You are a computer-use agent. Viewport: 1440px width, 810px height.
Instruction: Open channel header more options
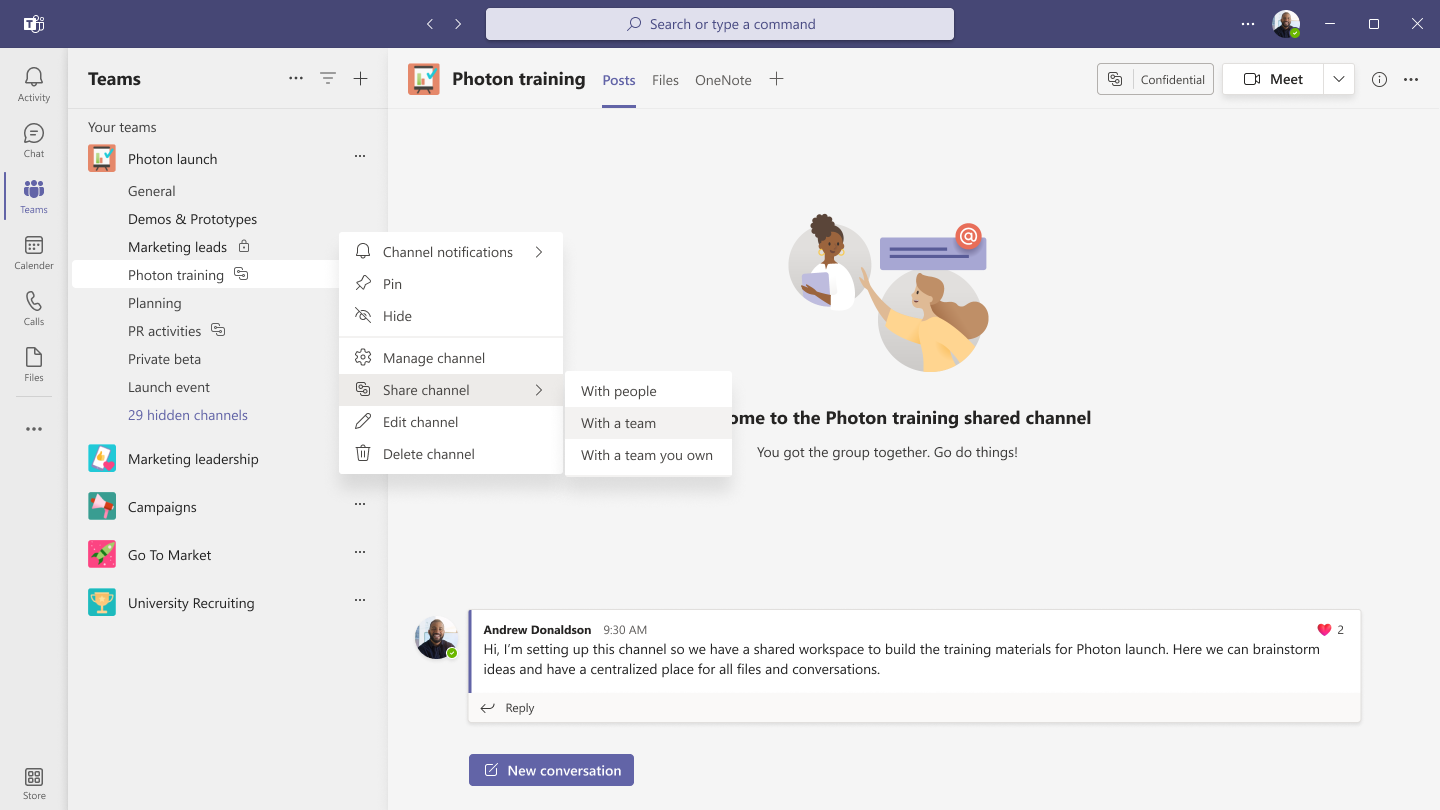[1411, 80]
